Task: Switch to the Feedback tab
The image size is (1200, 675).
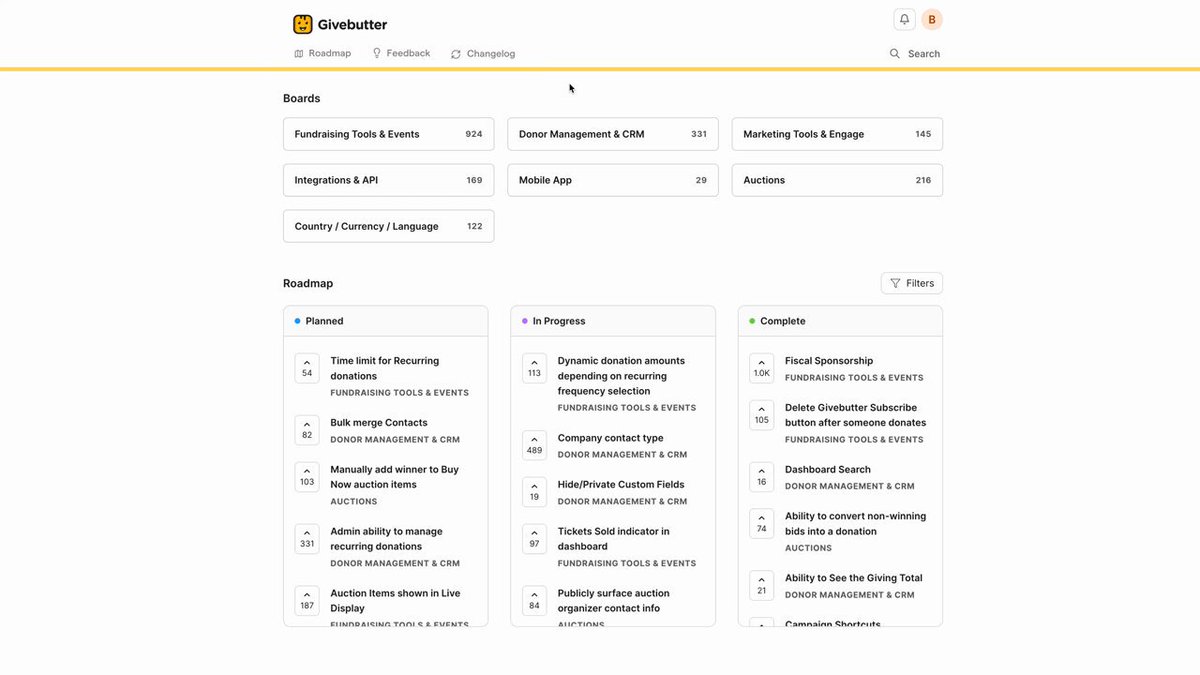Action: pyautogui.click(x=401, y=53)
